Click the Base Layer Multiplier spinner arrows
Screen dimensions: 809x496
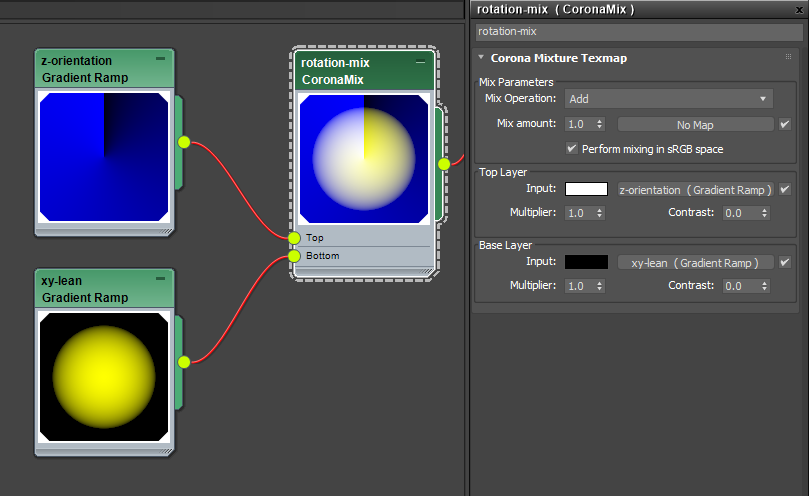coord(599,285)
